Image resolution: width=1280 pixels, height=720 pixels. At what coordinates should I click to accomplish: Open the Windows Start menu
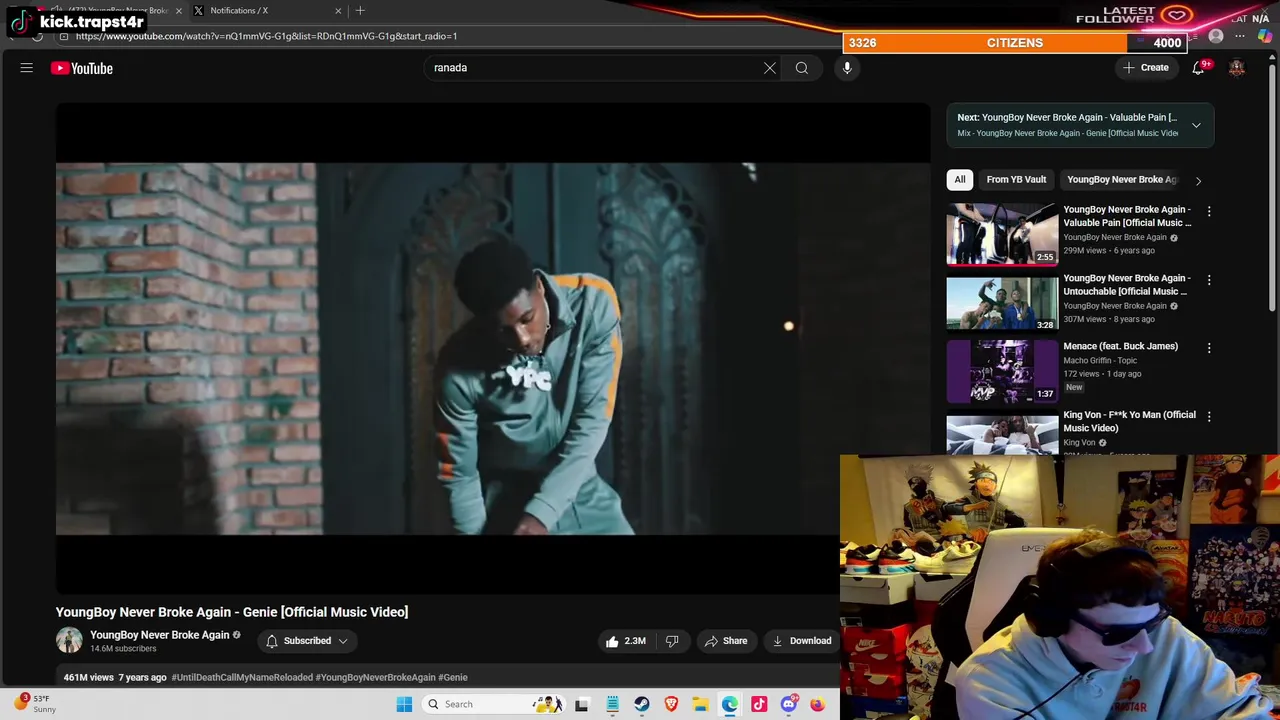pyautogui.click(x=404, y=704)
